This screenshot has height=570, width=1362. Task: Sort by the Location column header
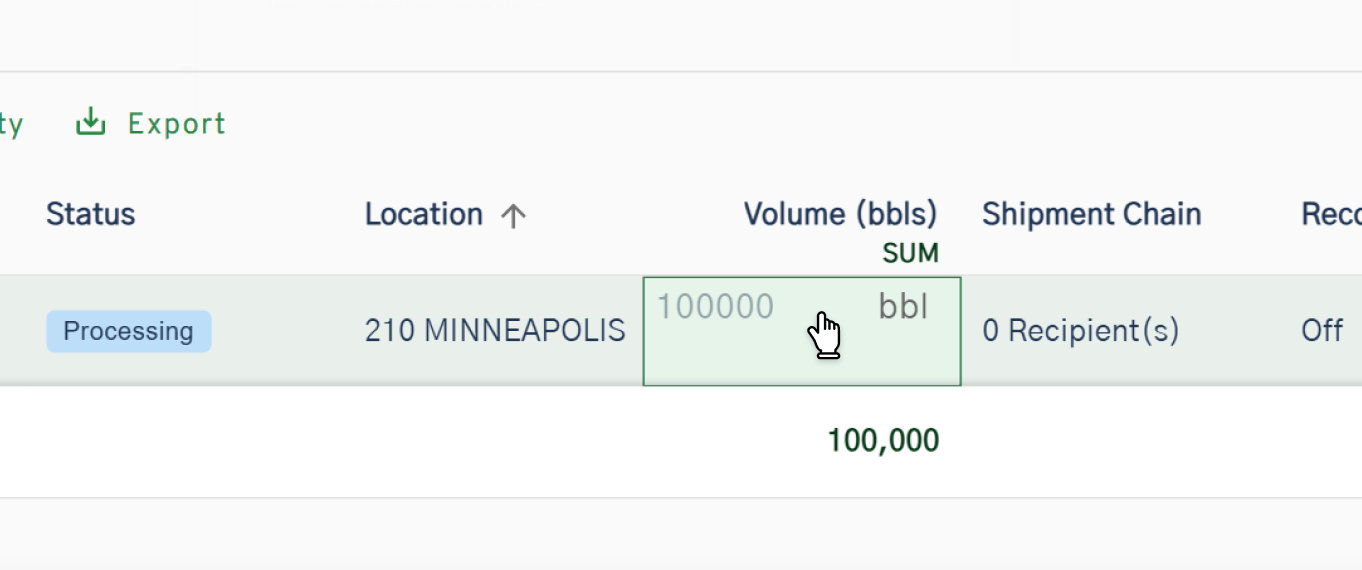tap(424, 214)
